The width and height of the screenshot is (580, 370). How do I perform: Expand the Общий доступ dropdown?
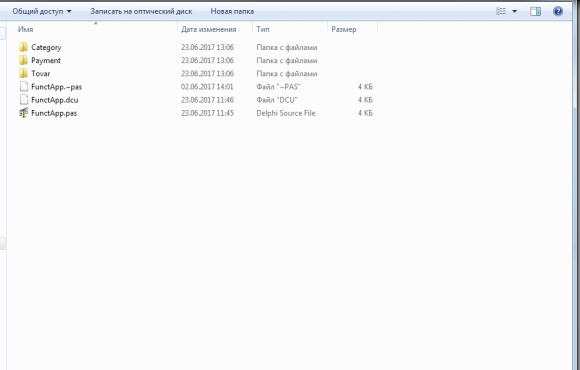pos(42,11)
